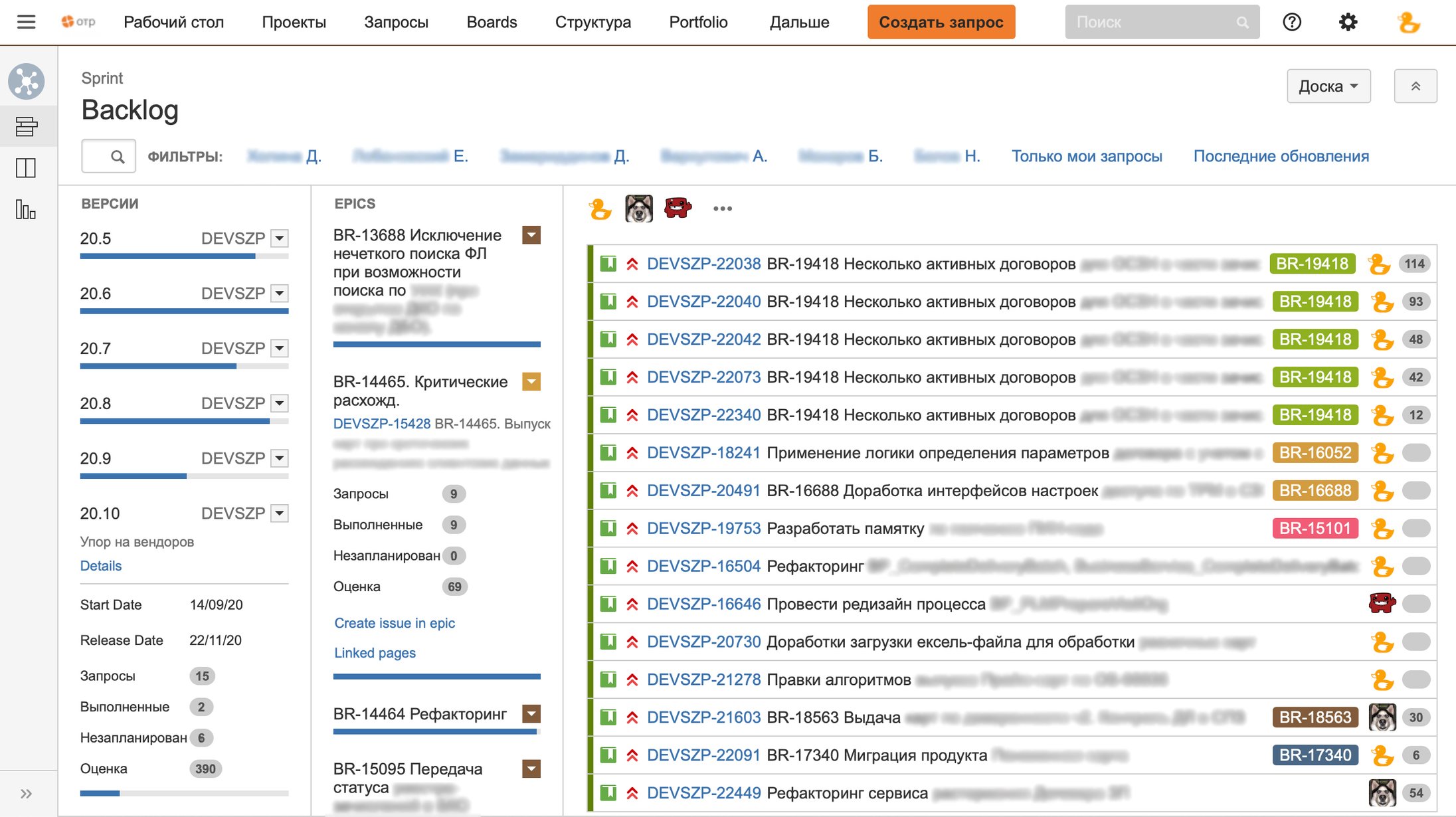Toggle the Последние обновления filter

[1281, 156]
